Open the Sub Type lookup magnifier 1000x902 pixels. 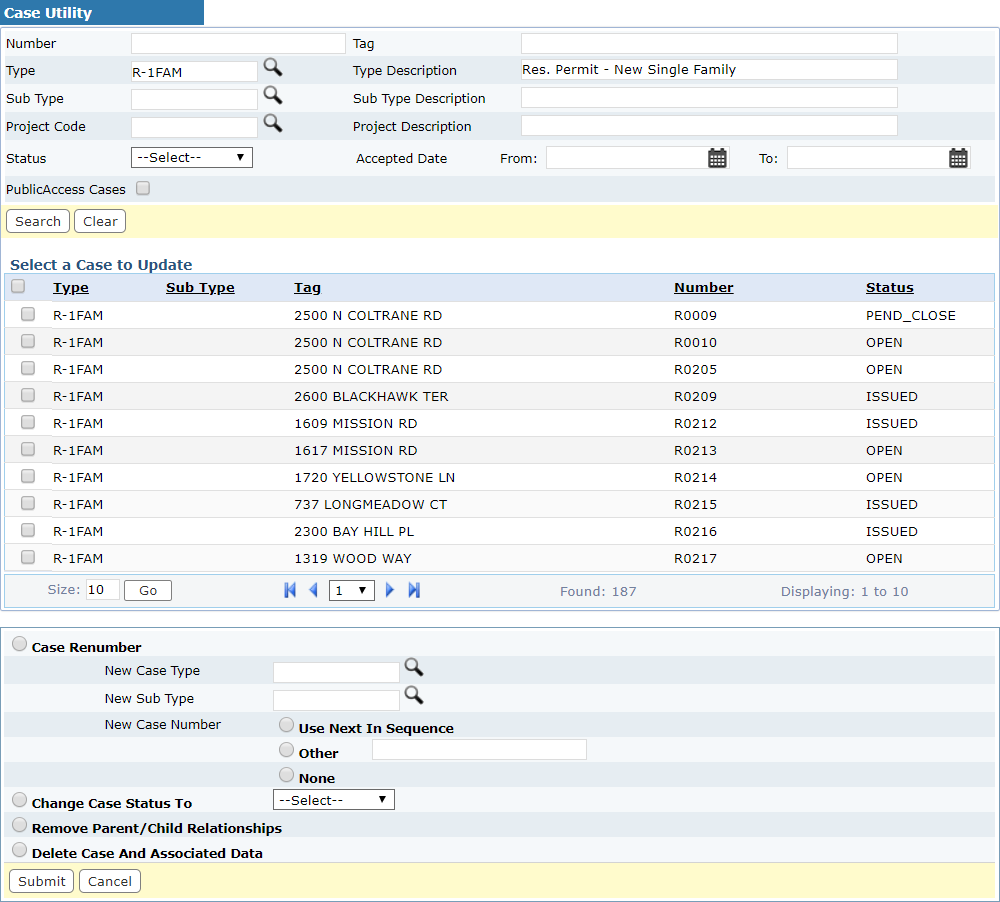272,96
